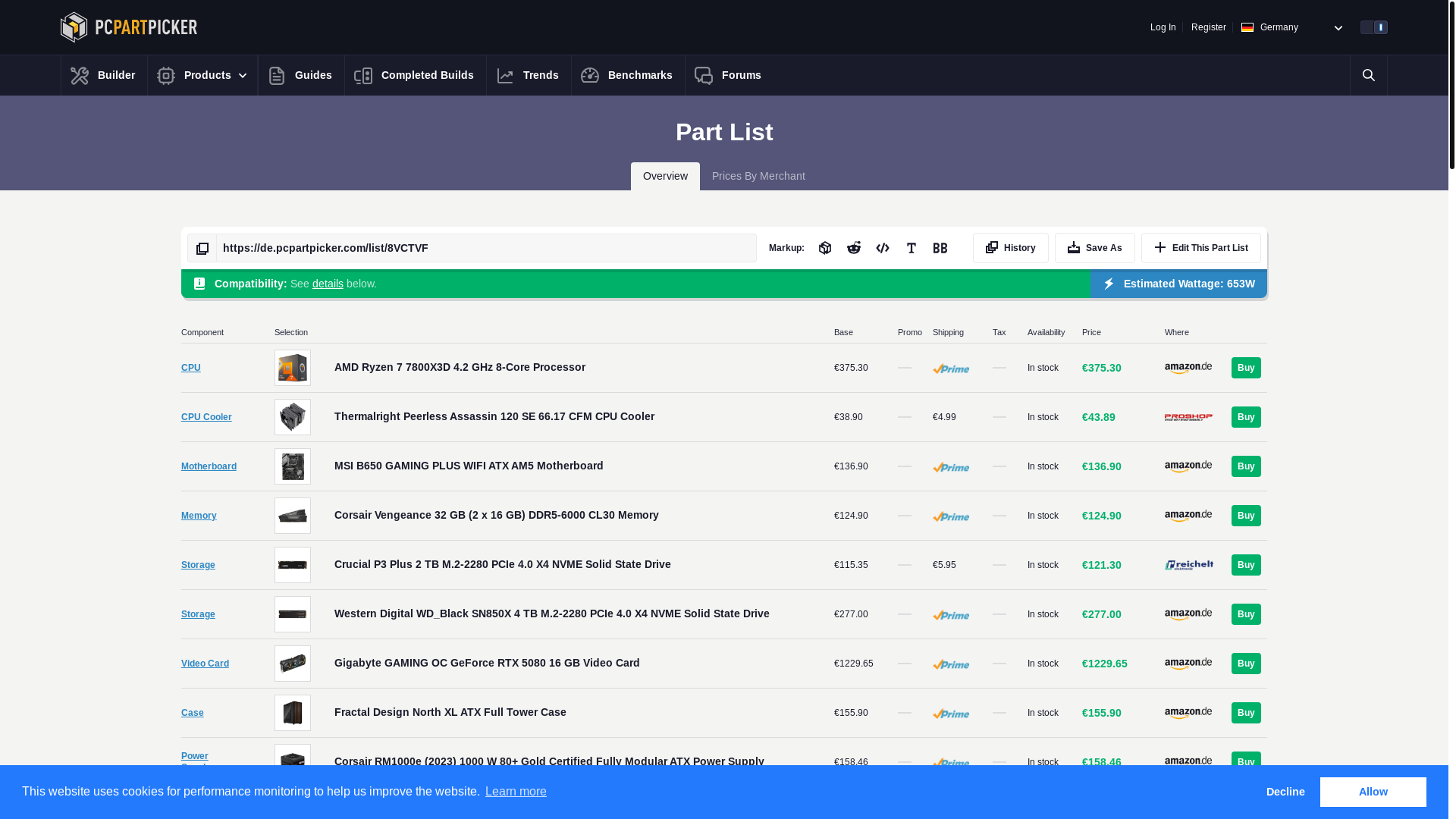Open the Germany country dropdown

pyautogui.click(x=1292, y=27)
